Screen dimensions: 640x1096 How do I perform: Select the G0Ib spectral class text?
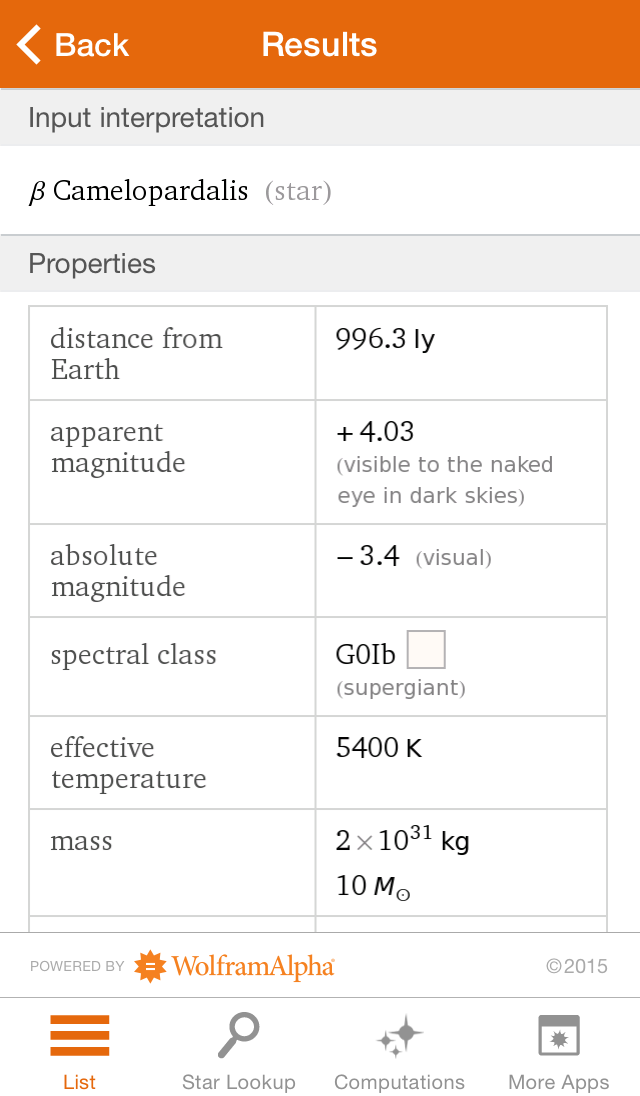366,655
